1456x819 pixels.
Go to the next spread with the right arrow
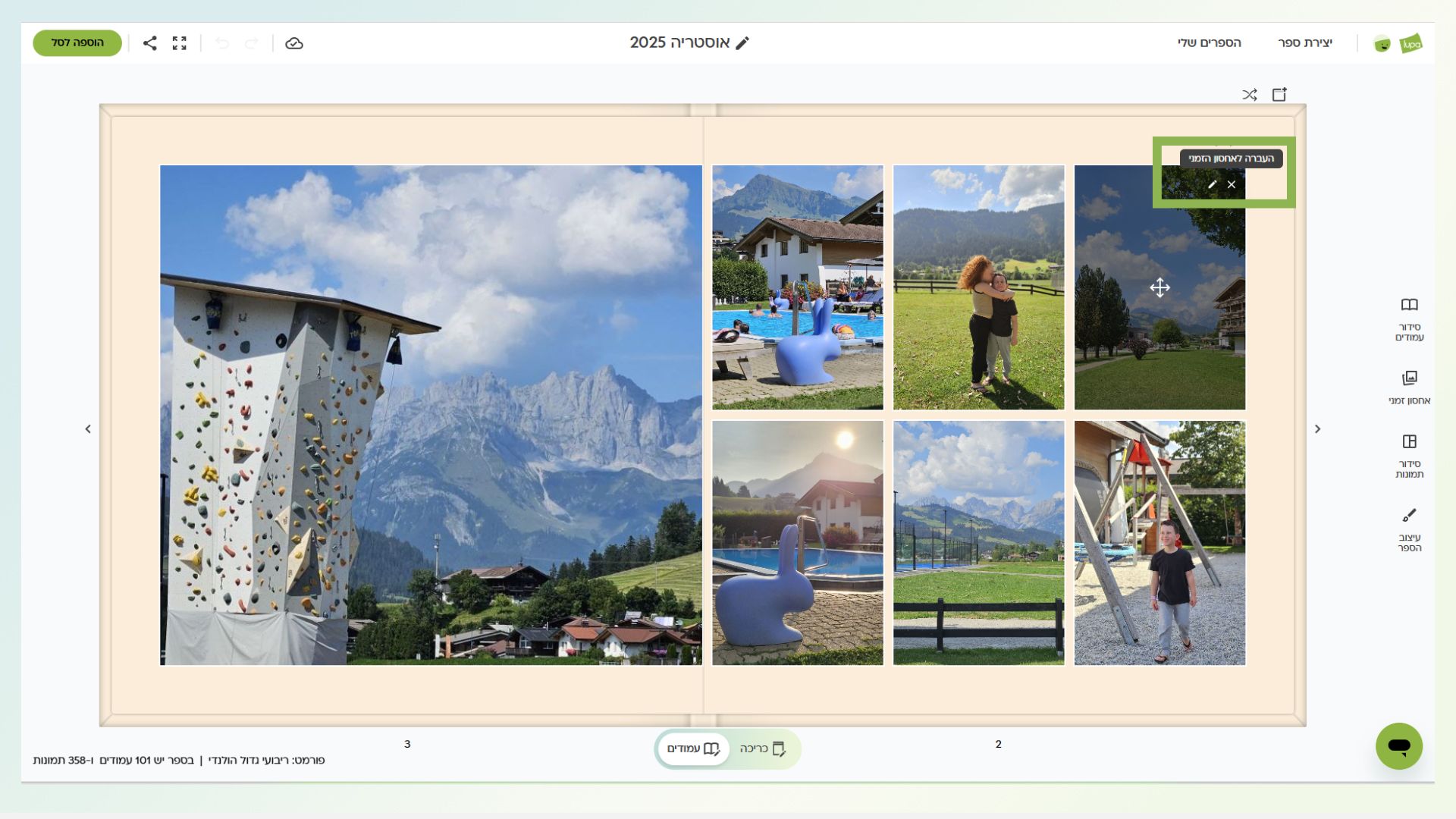click(1317, 429)
